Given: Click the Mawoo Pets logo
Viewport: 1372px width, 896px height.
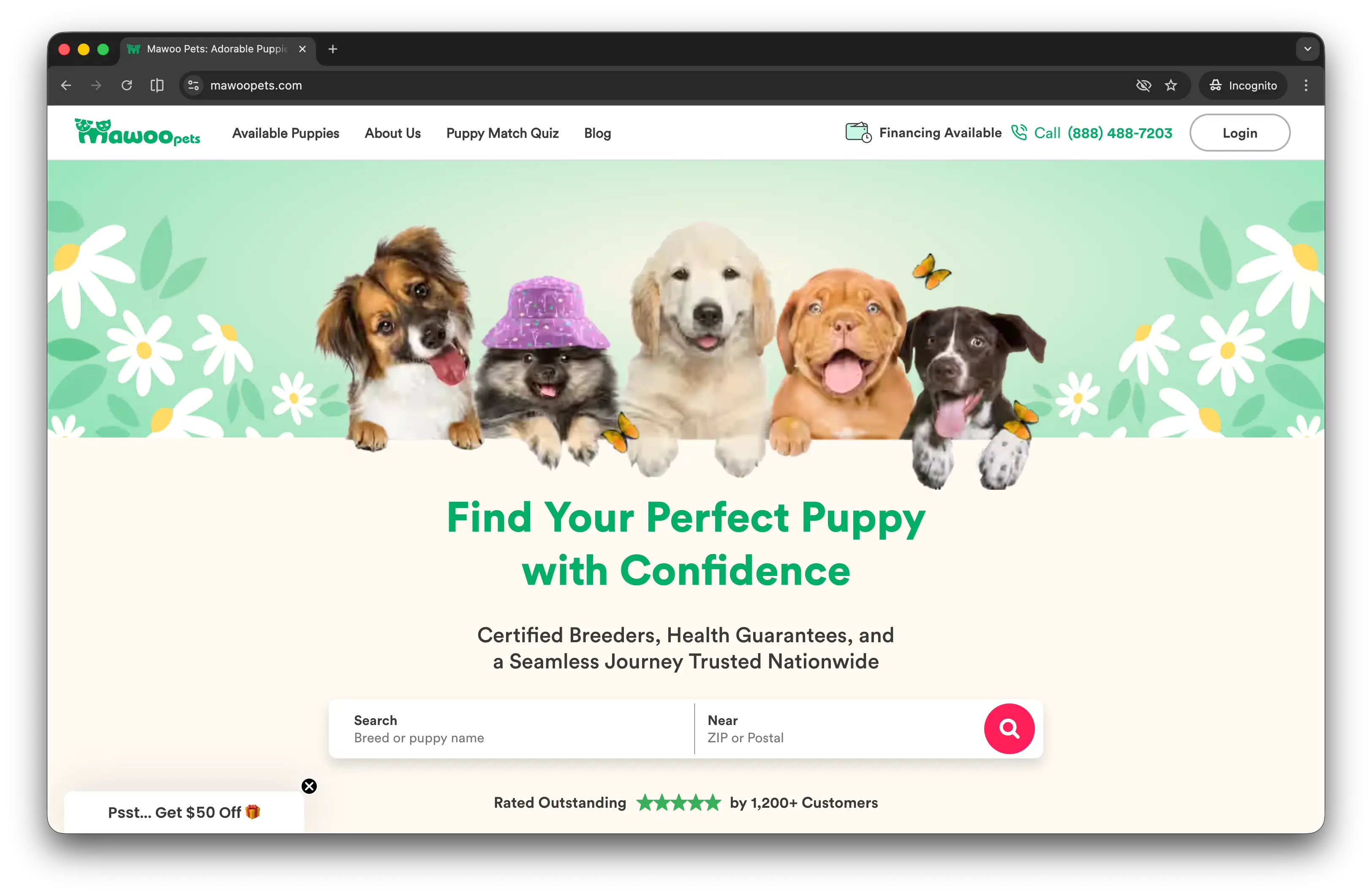Looking at the screenshot, I should coord(137,132).
